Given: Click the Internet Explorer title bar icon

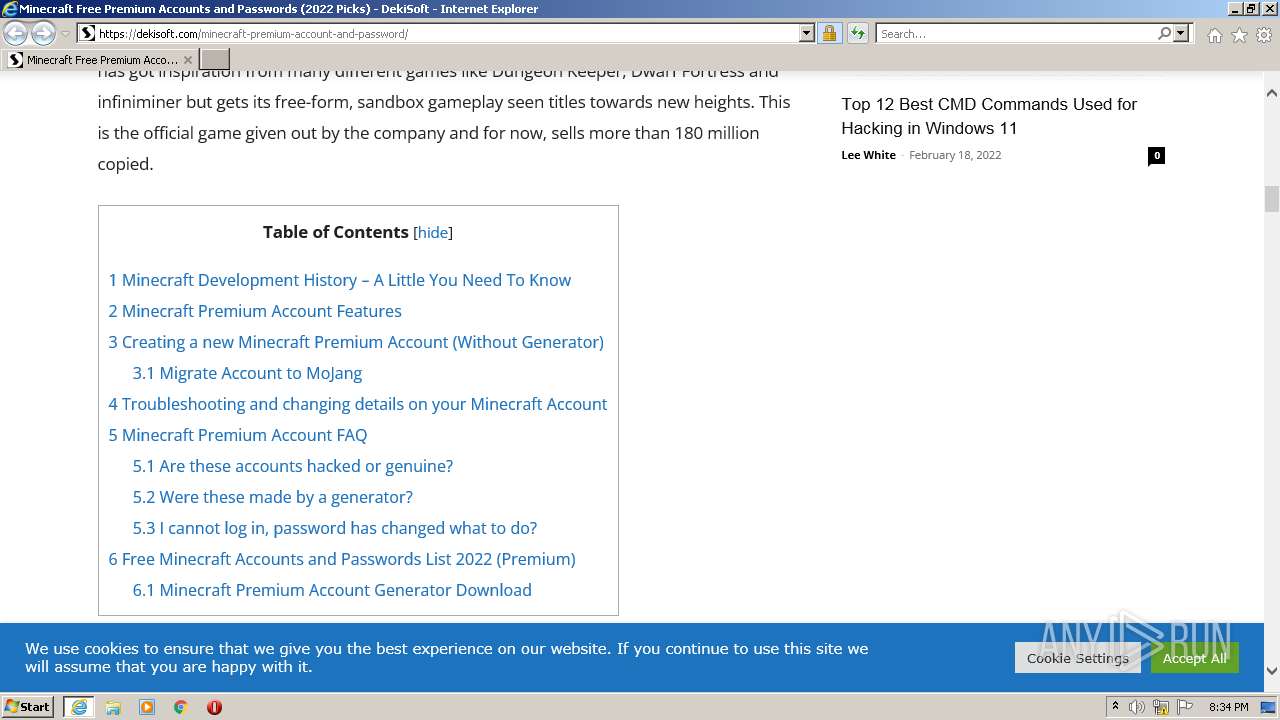Looking at the screenshot, I should pyautogui.click(x=10, y=9).
